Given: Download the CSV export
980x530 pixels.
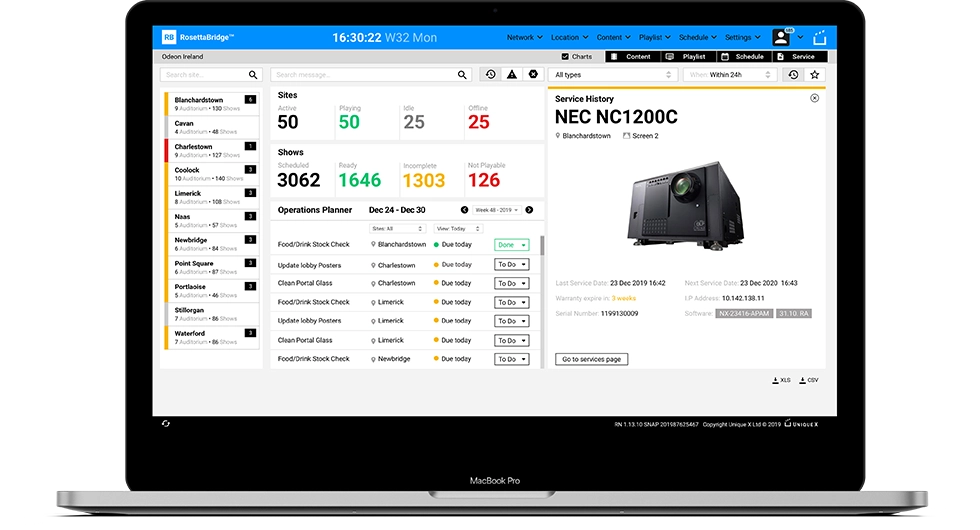Looking at the screenshot, I should point(809,380).
